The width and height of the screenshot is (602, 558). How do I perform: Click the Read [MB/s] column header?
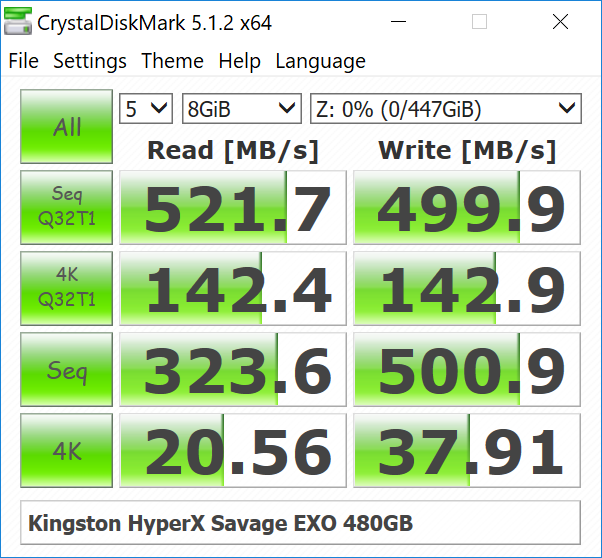point(233,151)
